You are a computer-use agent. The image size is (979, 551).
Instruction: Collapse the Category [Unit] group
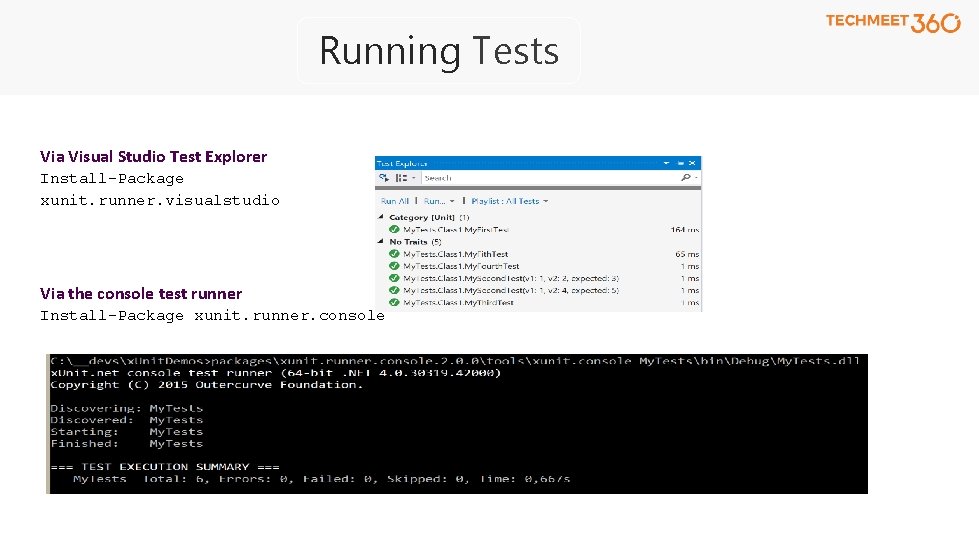pyautogui.click(x=381, y=217)
